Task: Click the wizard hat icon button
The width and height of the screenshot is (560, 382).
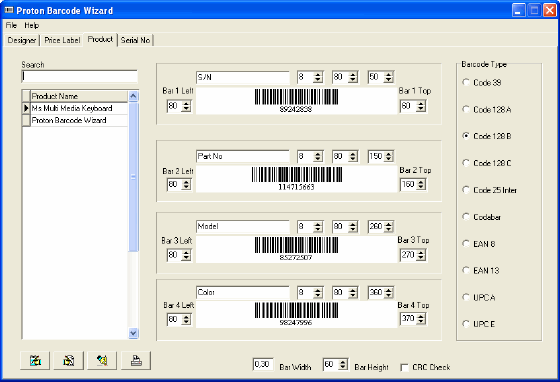Action: point(102,361)
